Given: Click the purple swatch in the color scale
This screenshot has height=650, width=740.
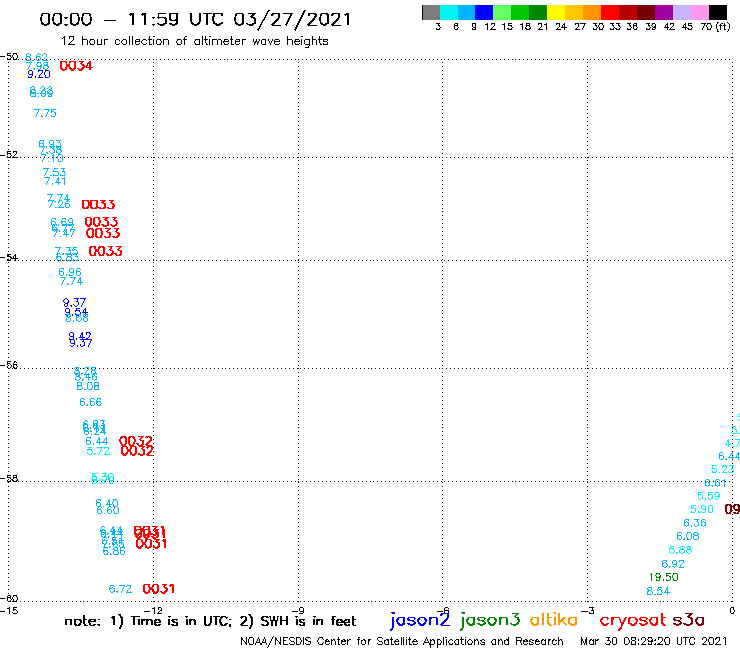Looking at the screenshot, I should pyautogui.click(x=664, y=12).
